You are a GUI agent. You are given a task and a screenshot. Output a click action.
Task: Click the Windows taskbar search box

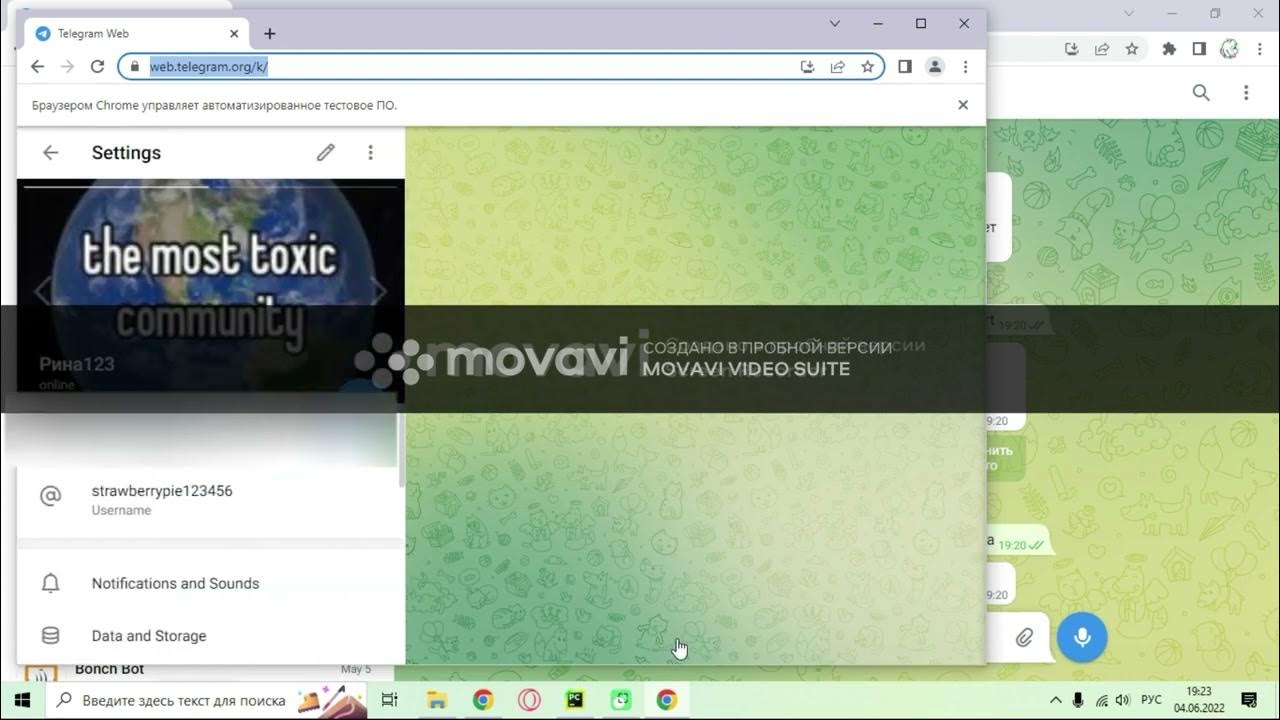pyautogui.click(x=208, y=700)
